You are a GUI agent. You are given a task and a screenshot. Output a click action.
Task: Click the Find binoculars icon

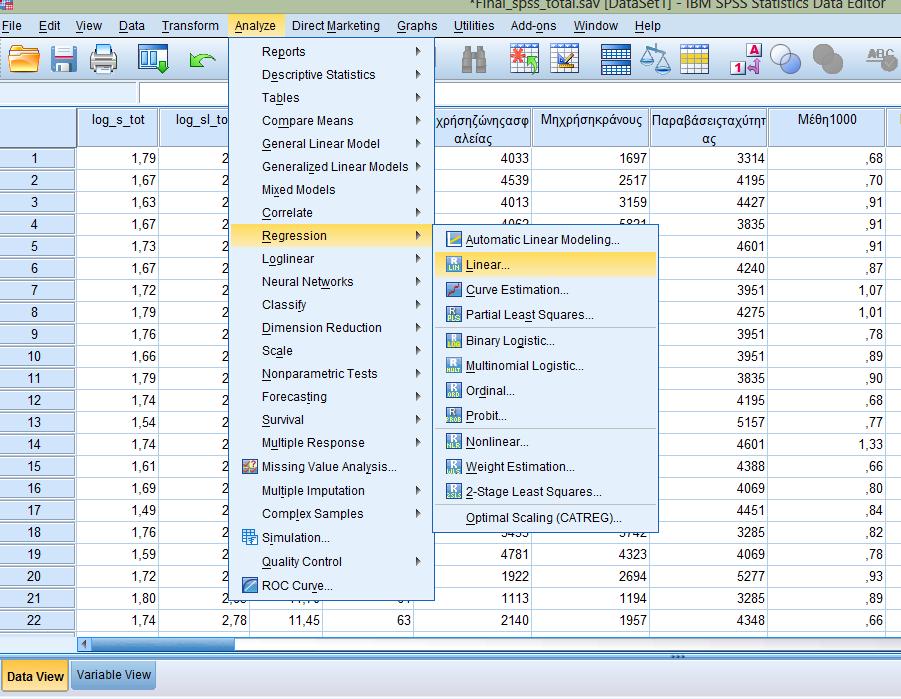coord(474,59)
